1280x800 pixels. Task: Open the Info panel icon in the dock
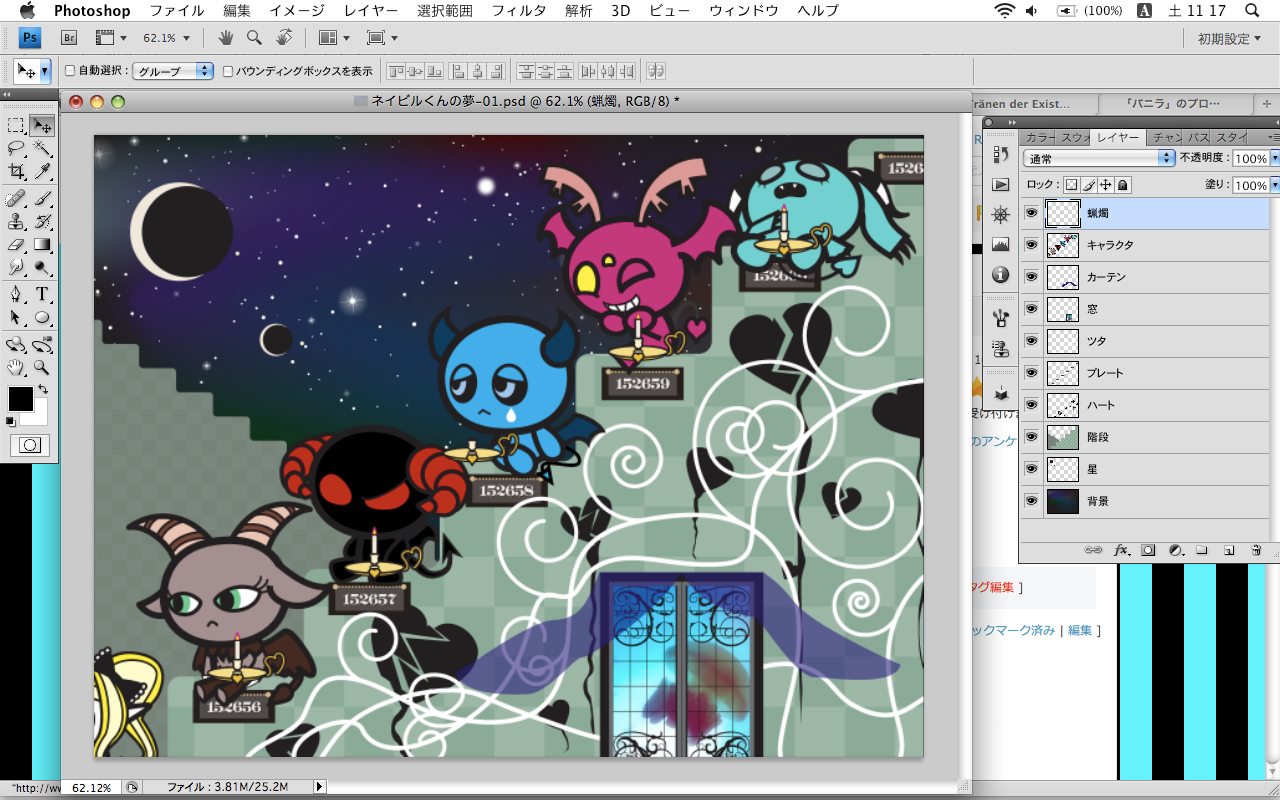point(1000,275)
